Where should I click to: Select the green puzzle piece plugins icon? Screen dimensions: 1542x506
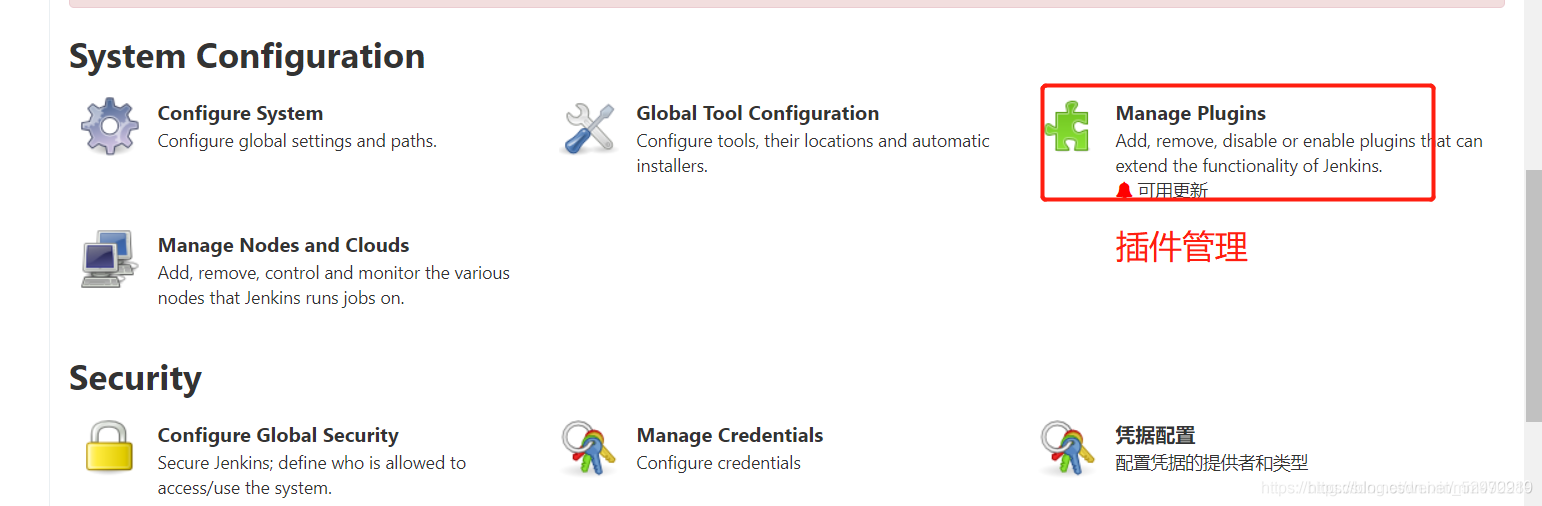pos(1067,126)
